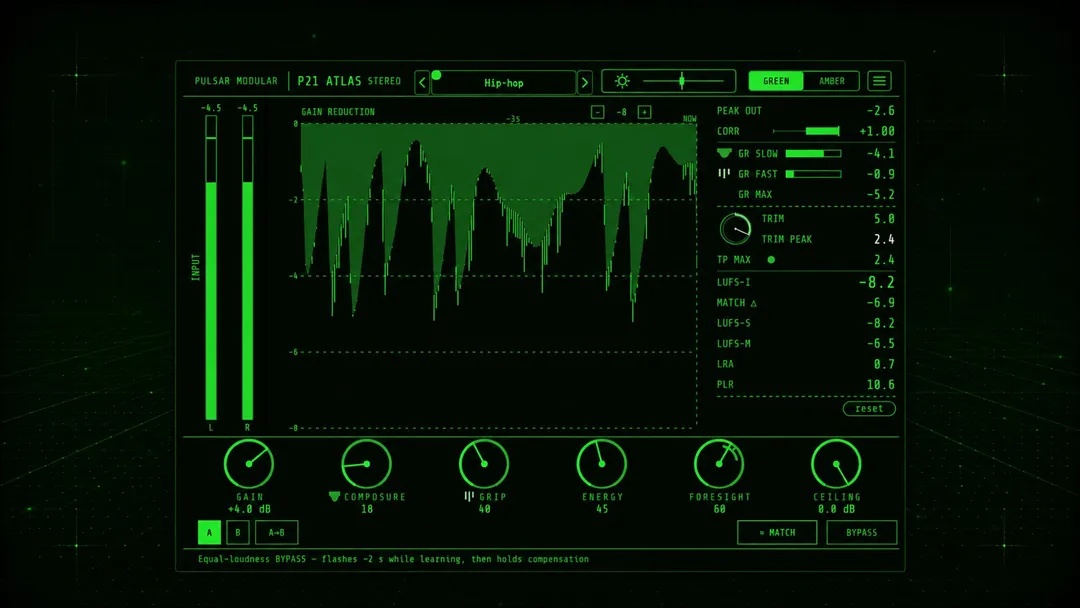Click the TRIM value 5.0
The height and width of the screenshot is (608, 1080).
pos(884,219)
